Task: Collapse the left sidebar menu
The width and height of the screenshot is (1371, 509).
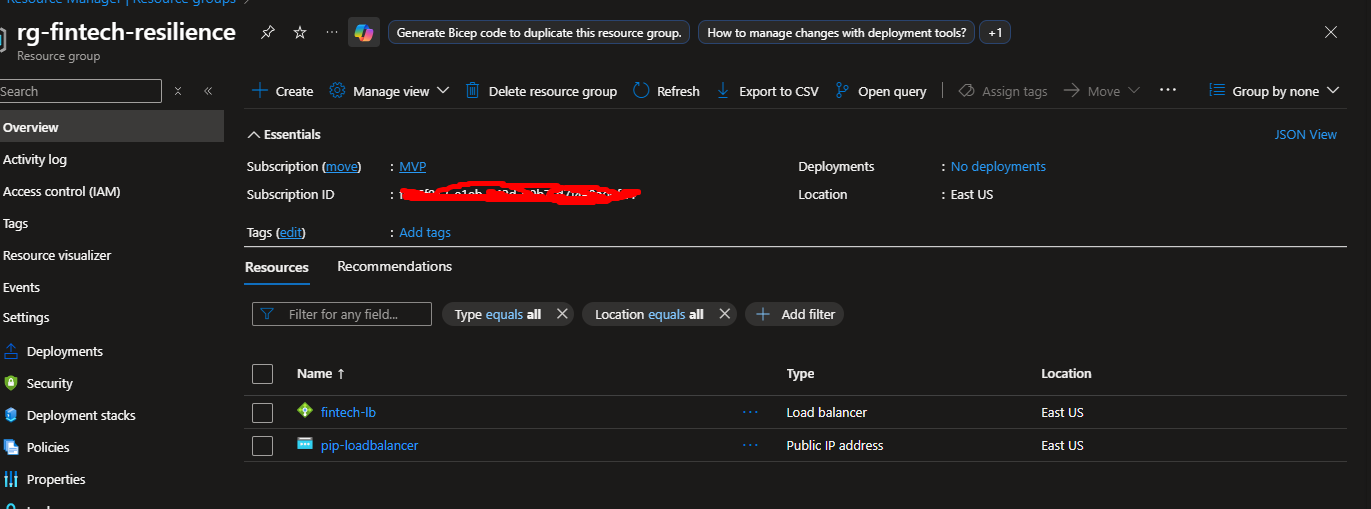Action: coord(208,91)
